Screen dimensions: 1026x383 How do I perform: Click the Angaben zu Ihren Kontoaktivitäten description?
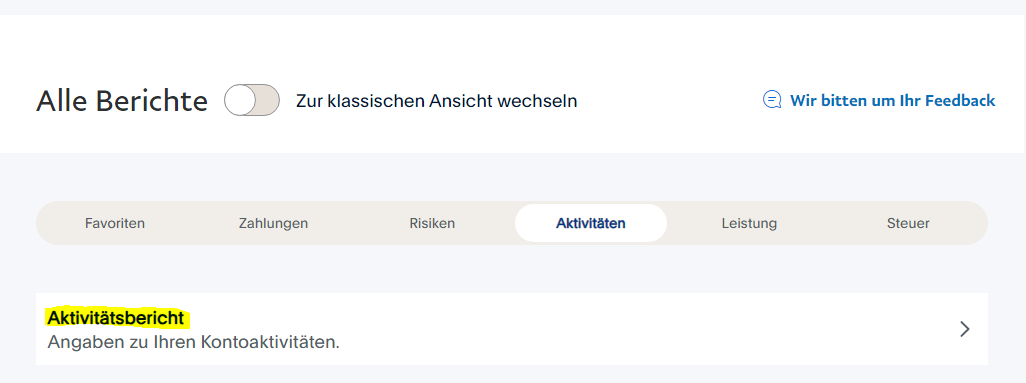click(x=194, y=342)
